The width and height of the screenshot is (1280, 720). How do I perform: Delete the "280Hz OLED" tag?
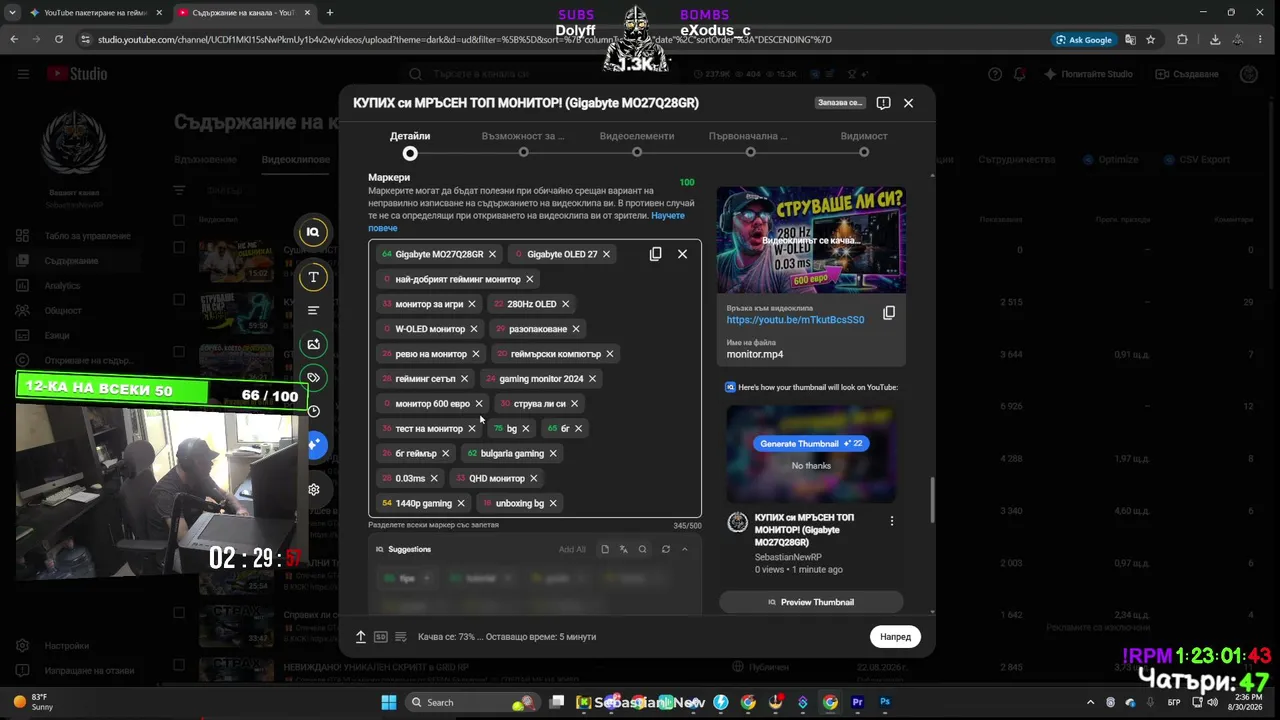coord(565,304)
